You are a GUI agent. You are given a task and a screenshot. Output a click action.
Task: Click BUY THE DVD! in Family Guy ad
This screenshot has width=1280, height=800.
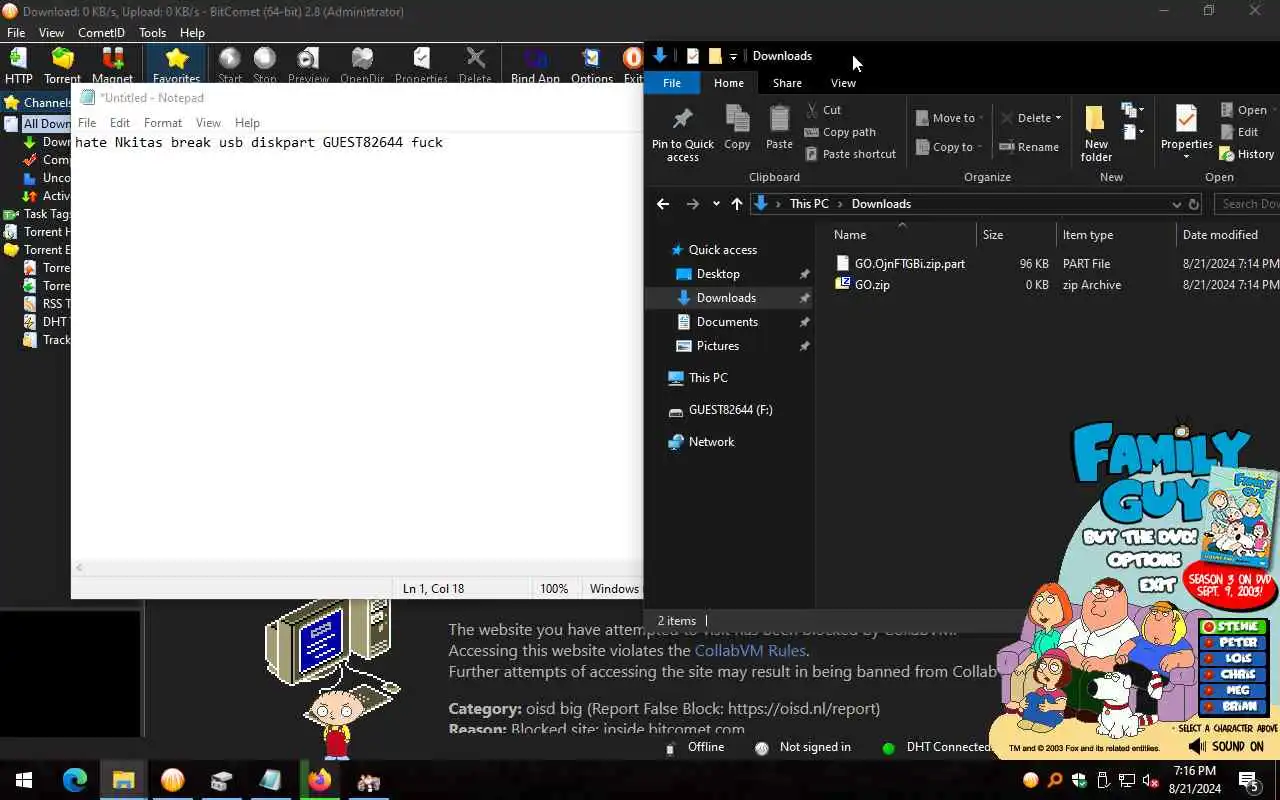coord(1140,537)
